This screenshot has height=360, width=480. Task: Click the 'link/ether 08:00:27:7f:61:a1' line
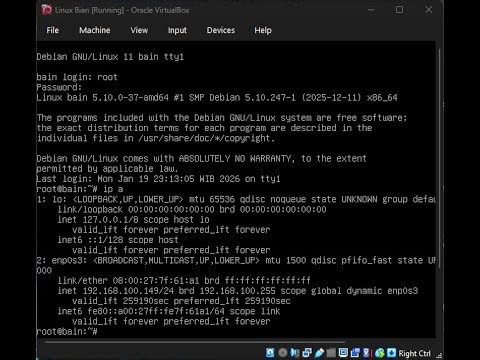coord(184,280)
